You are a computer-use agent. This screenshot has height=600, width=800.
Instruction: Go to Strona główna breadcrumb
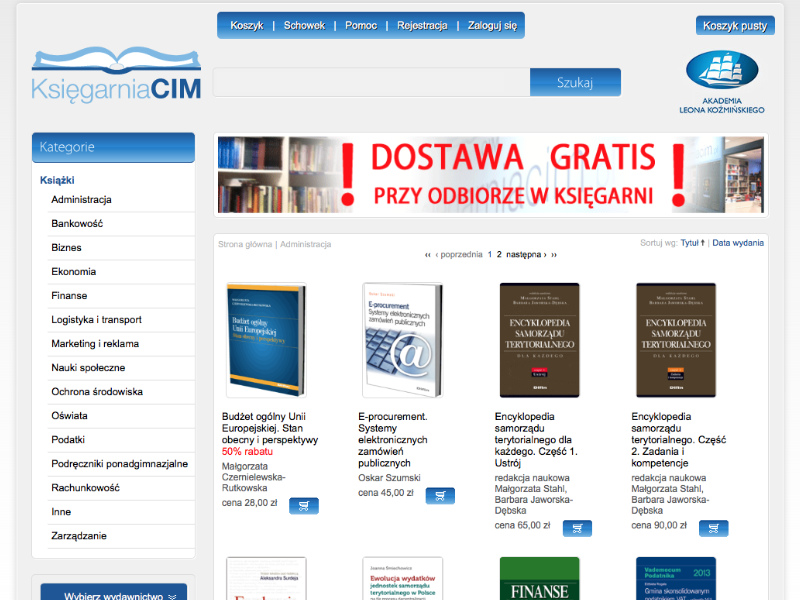(x=245, y=244)
